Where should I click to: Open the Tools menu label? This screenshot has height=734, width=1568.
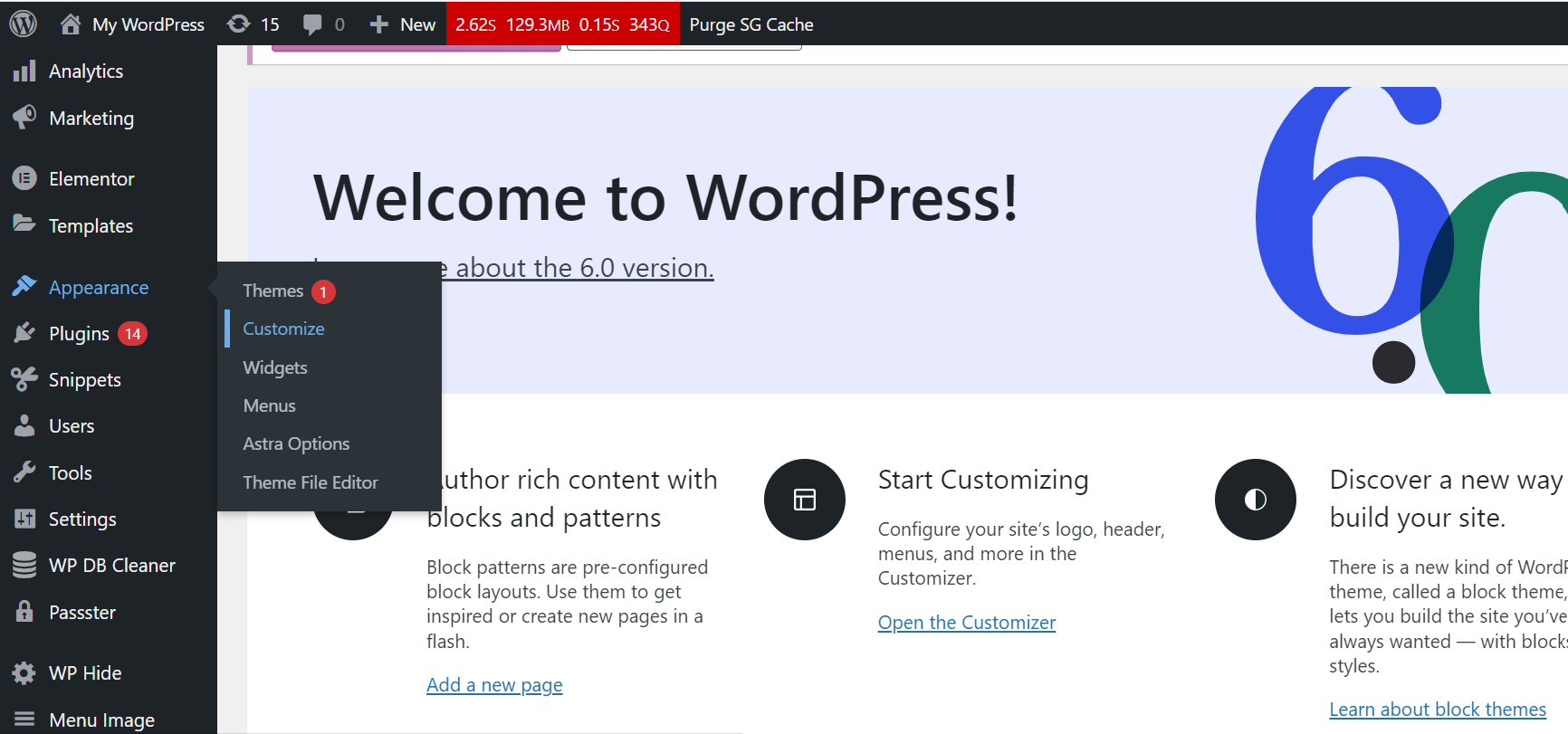[71, 472]
